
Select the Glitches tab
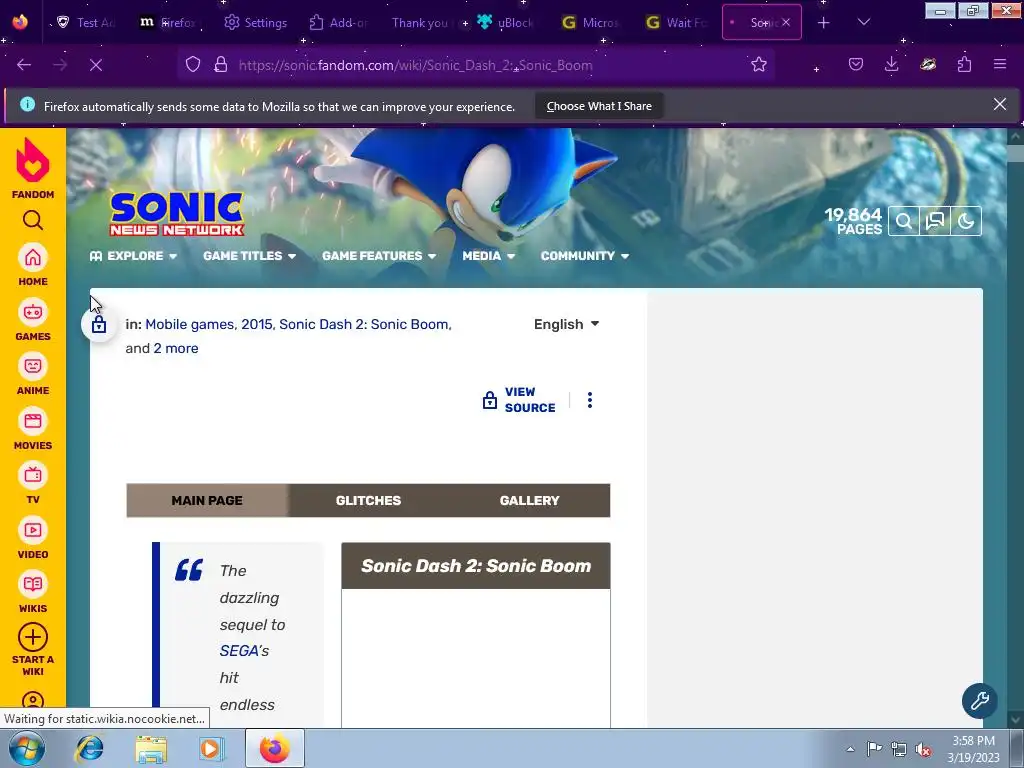(368, 501)
